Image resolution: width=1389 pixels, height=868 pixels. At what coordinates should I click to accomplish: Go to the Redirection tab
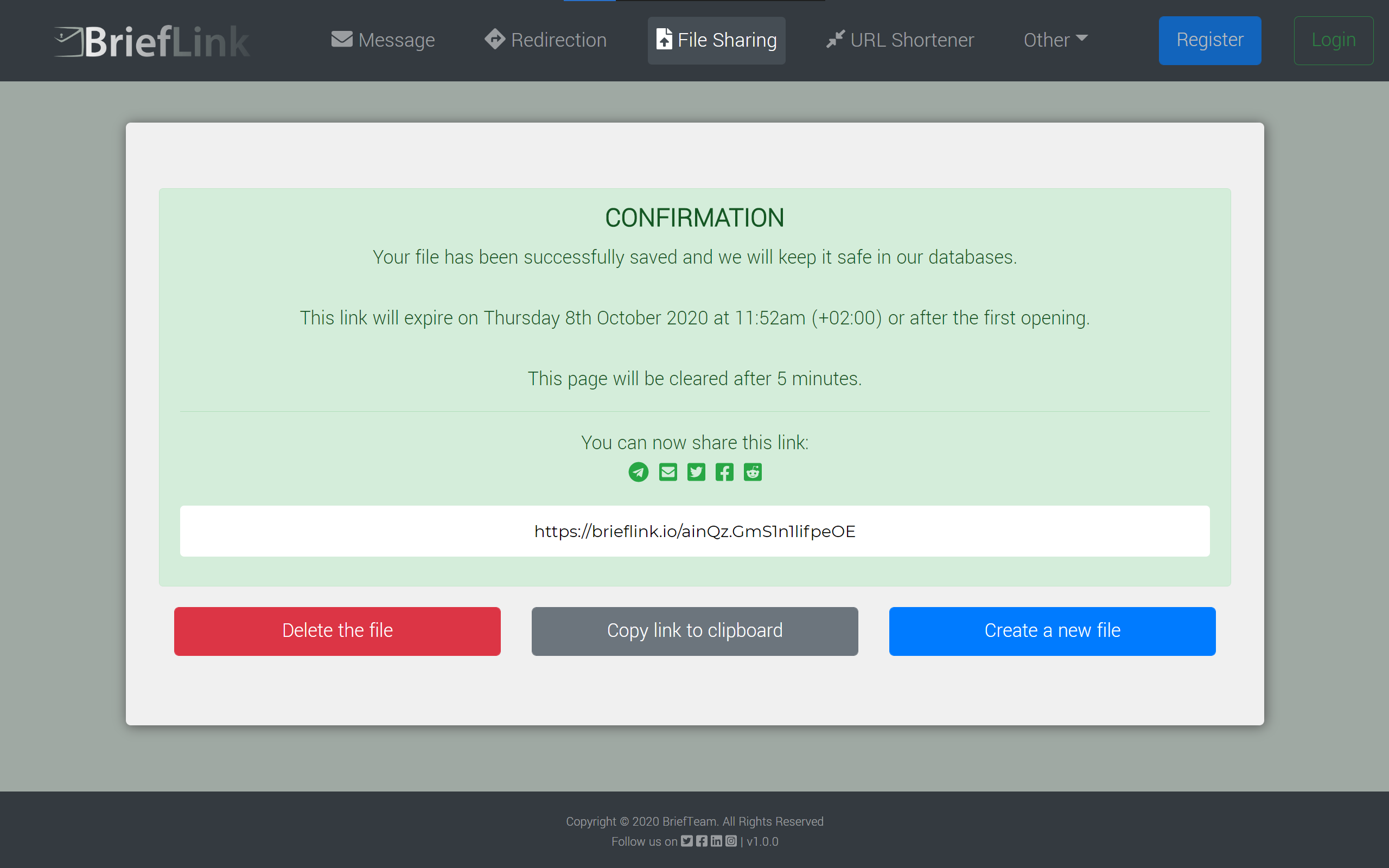coord(545,40)
